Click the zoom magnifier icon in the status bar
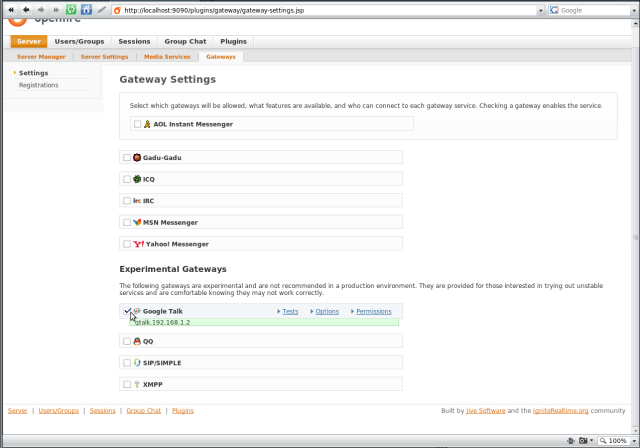Viewport: 640px width, 448px height. [x=603, y=441]
